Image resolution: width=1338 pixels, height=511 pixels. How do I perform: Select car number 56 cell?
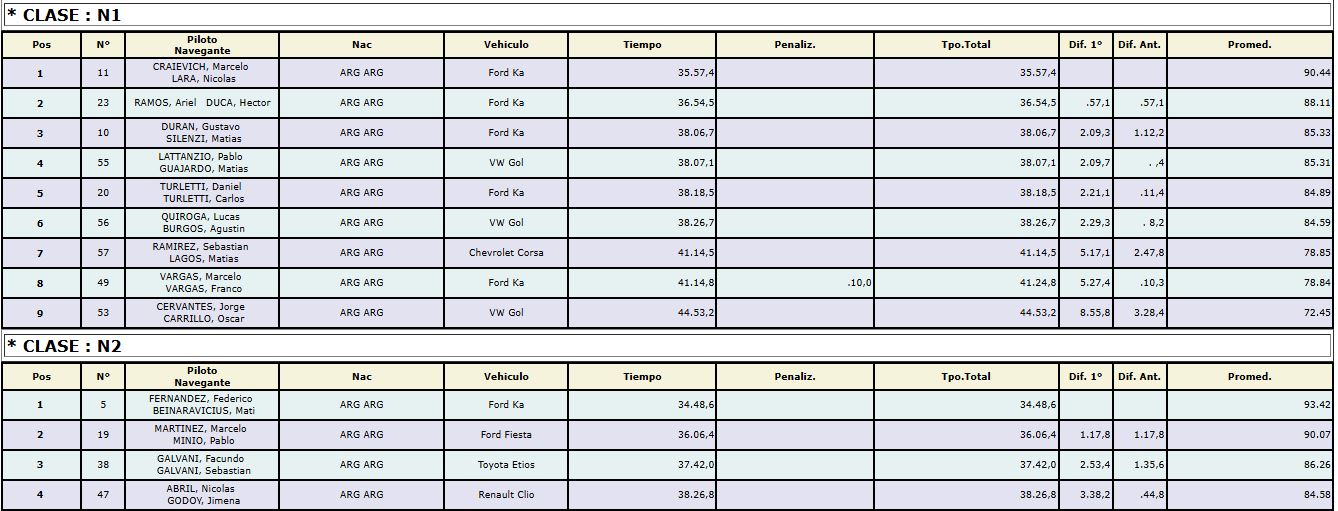click(103, 223)
